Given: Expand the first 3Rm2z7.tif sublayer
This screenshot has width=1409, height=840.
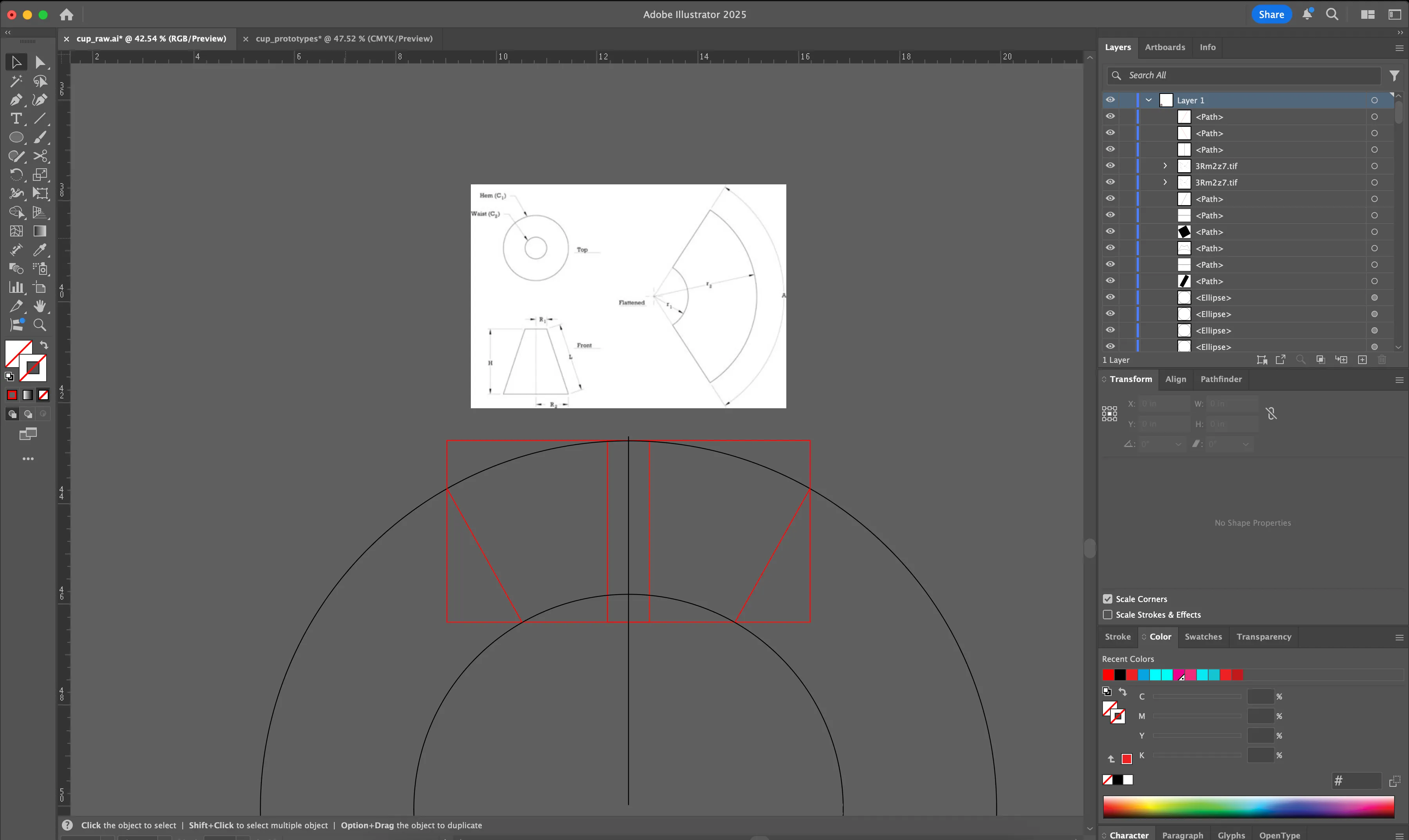Looking at the screenshot, I should [1165, 166].
